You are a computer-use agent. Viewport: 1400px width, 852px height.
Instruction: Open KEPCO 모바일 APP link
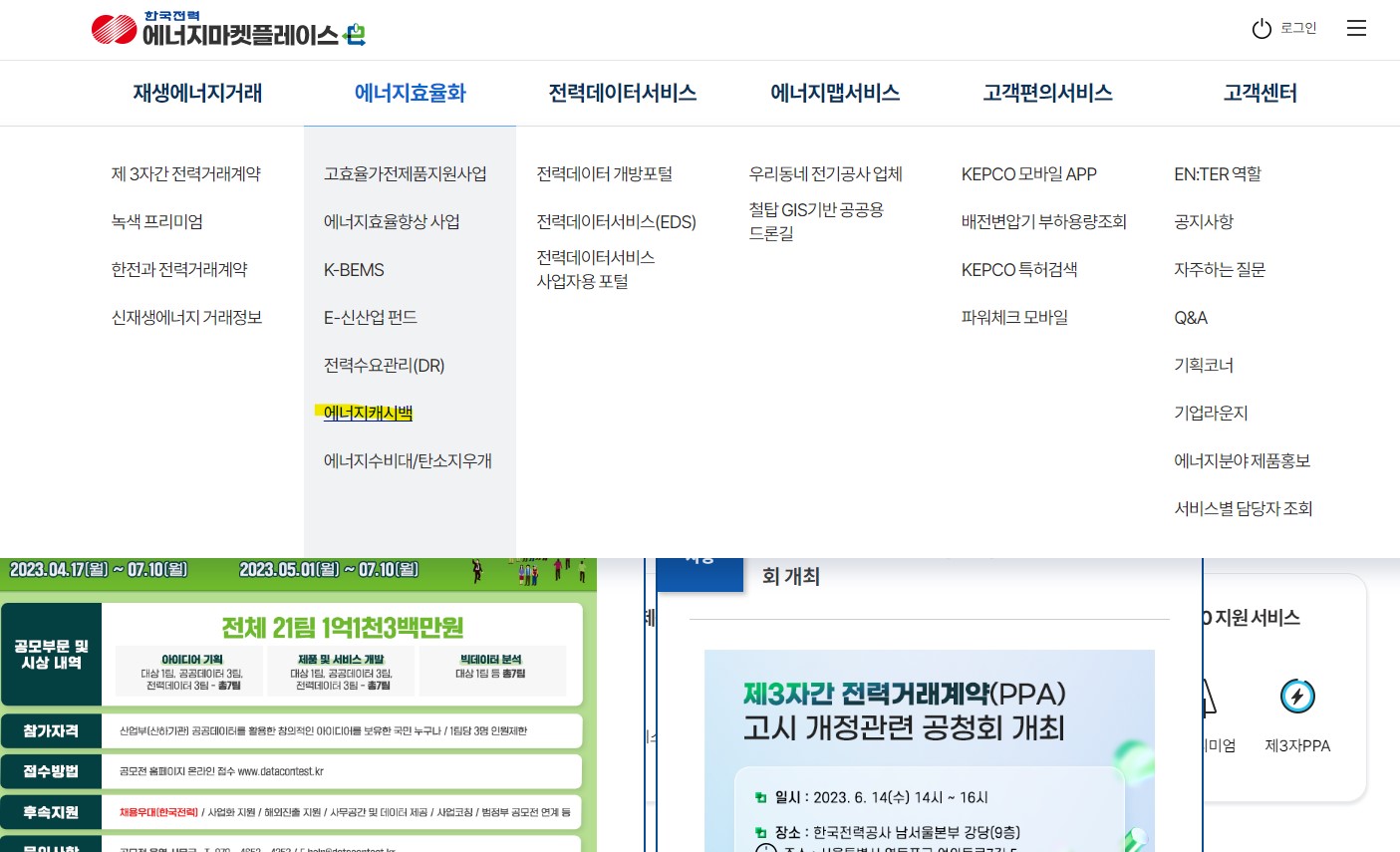click(x=1029, y=174)
